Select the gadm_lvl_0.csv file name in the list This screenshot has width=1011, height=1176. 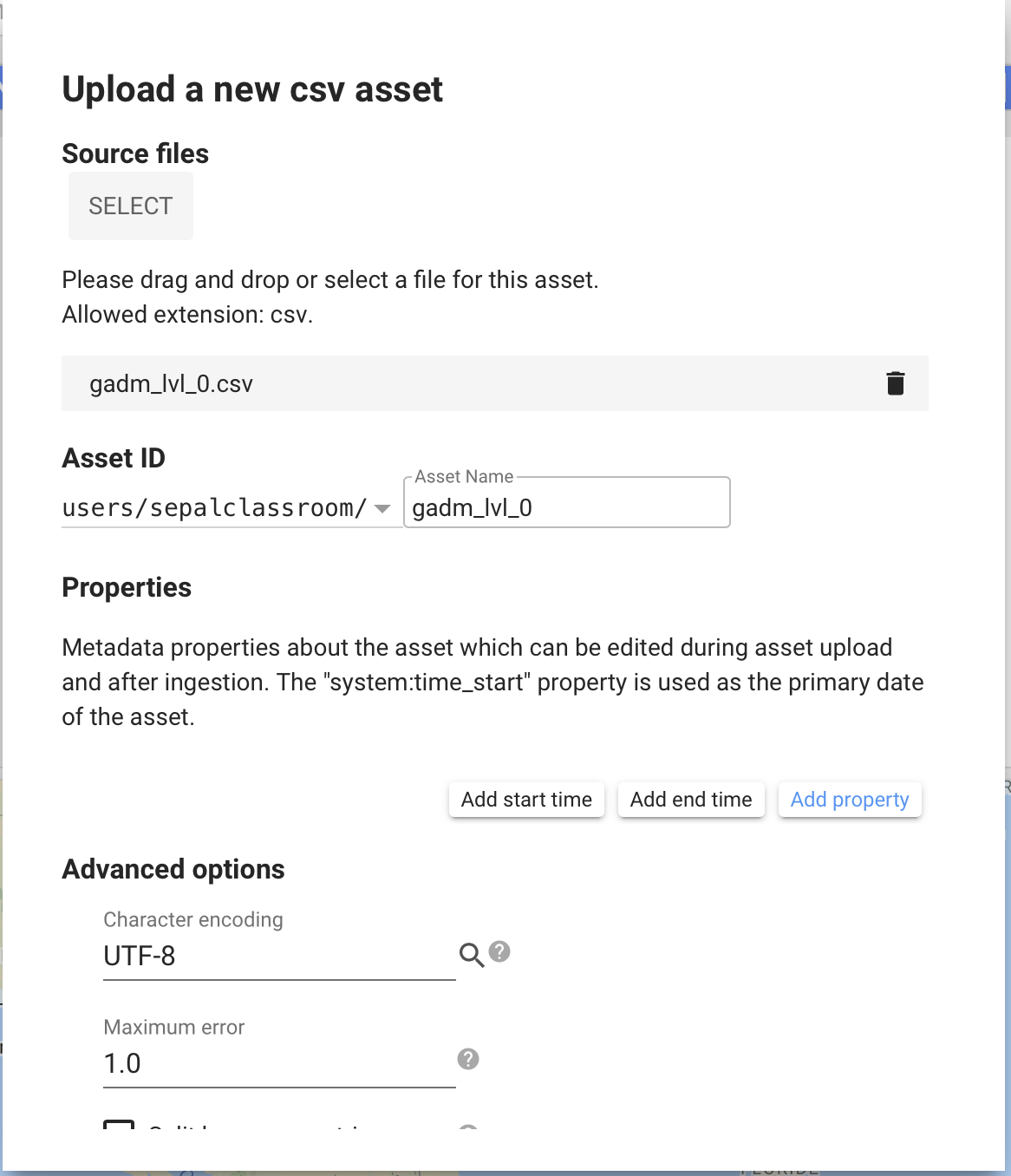click(x=172, y=383)
